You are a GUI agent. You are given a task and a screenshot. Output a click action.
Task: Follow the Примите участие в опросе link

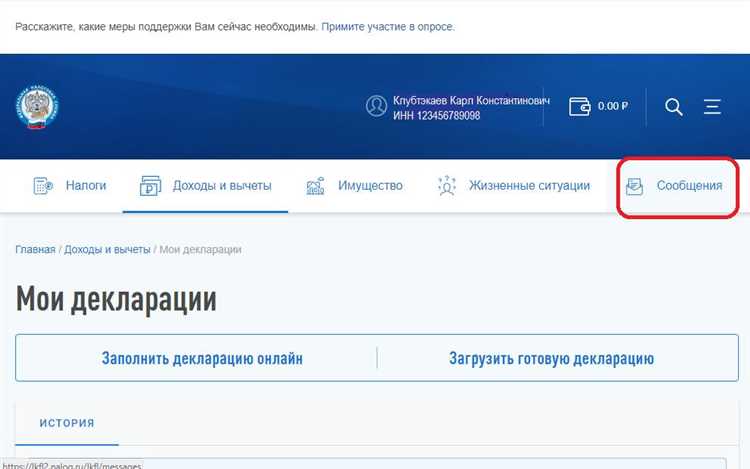(387, 27)
